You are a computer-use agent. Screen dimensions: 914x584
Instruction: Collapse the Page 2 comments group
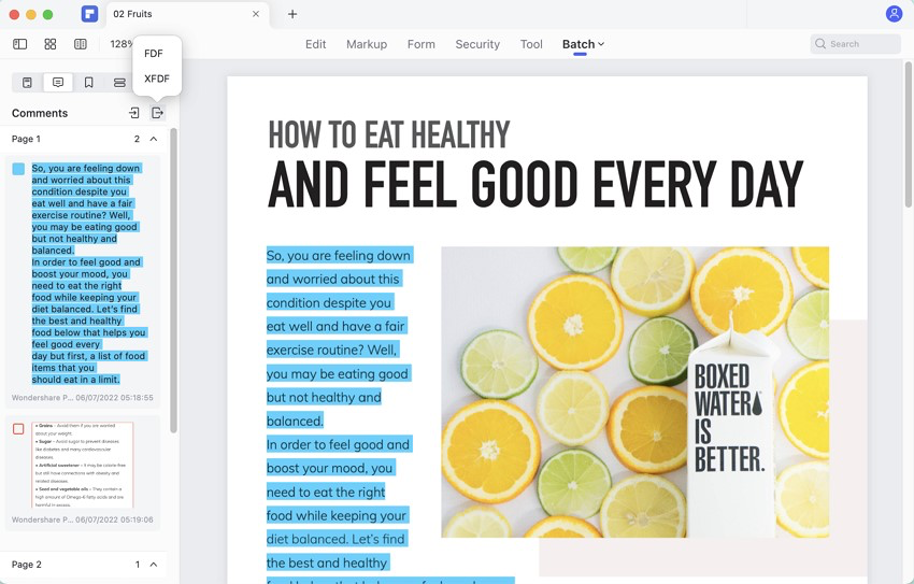(154, 565)
